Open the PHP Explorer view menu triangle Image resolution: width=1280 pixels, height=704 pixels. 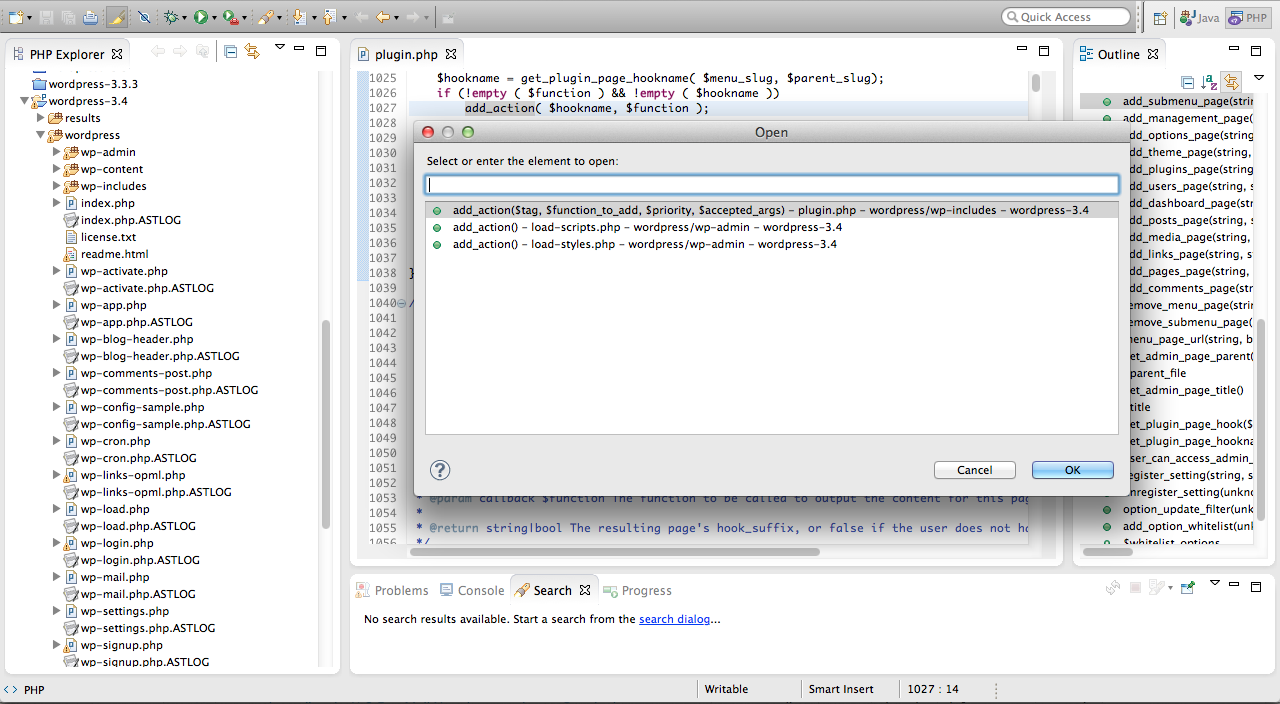[280, 48]
